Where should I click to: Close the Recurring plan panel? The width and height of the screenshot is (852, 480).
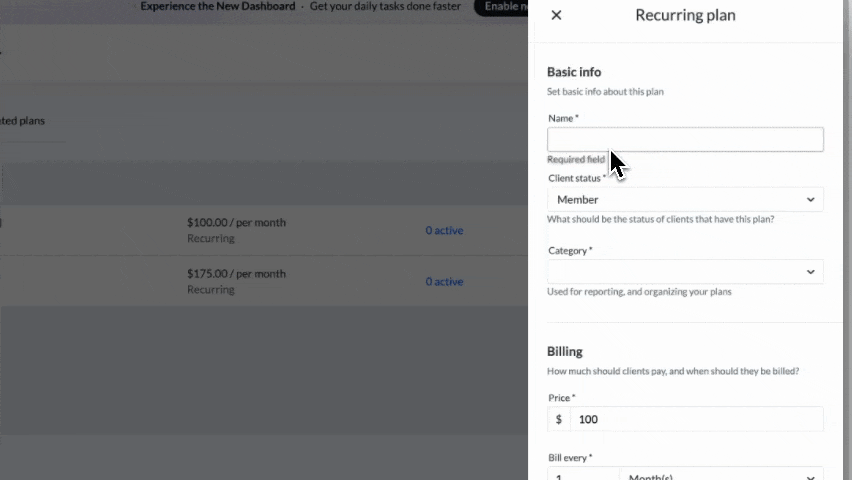[556, 15]
